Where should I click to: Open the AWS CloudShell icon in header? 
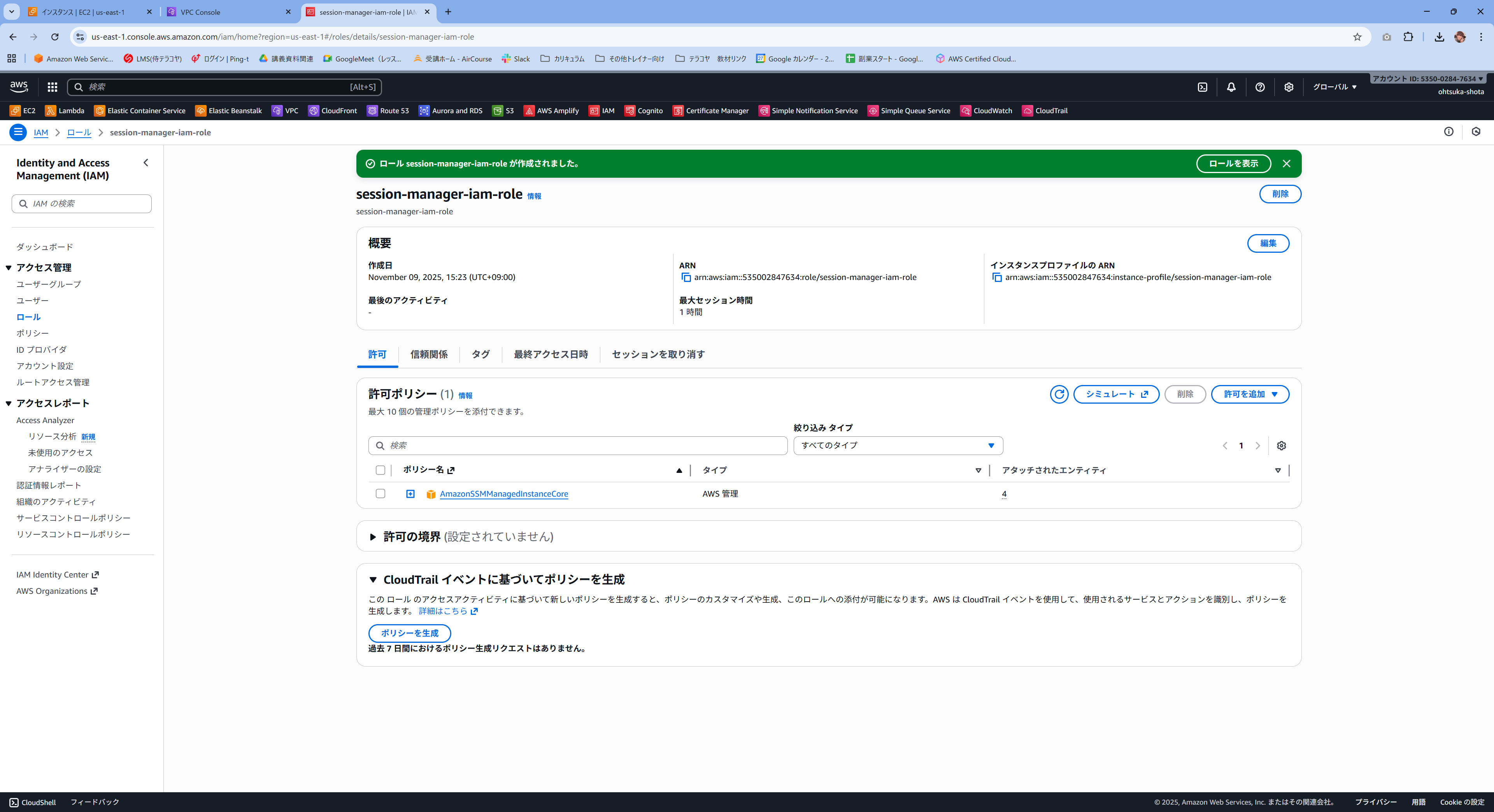(x=1202, y=87)
